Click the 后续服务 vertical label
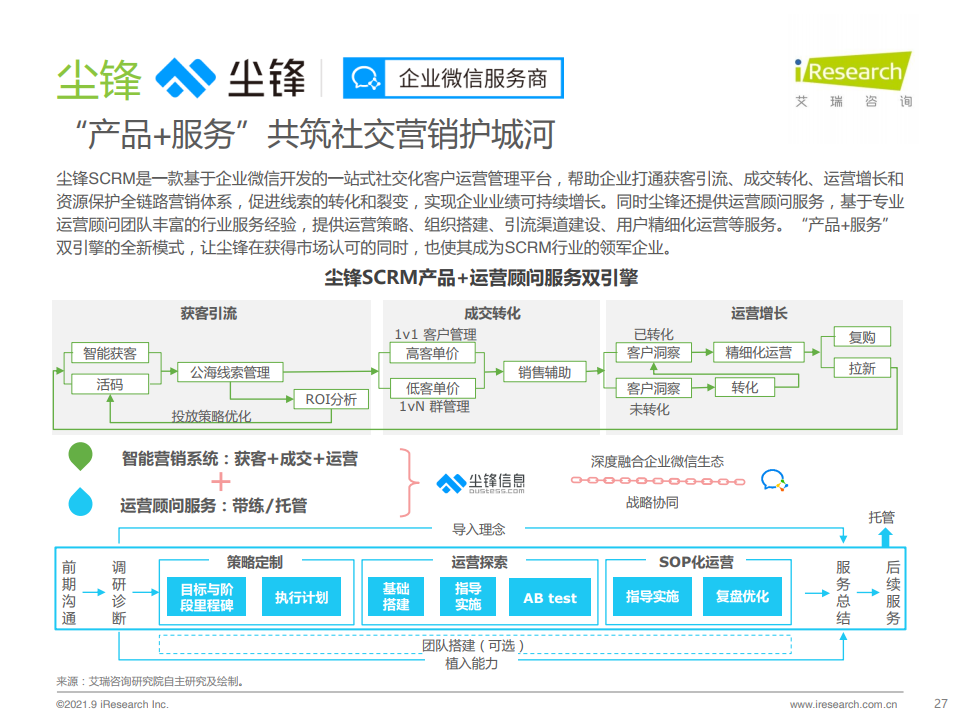 pos(893,593)
